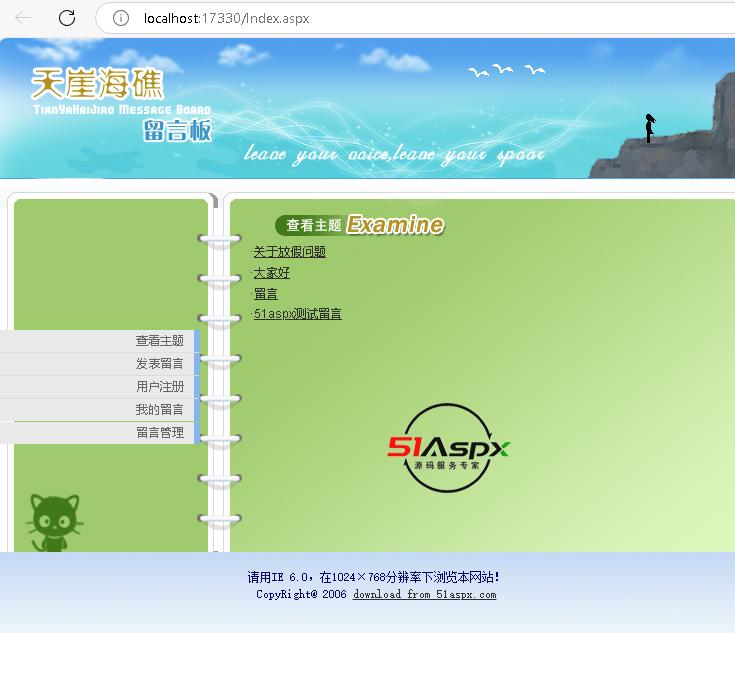Click the CopyRight@ 2006 footer text
Screen dimensions: 735x677
click(301, 594)
